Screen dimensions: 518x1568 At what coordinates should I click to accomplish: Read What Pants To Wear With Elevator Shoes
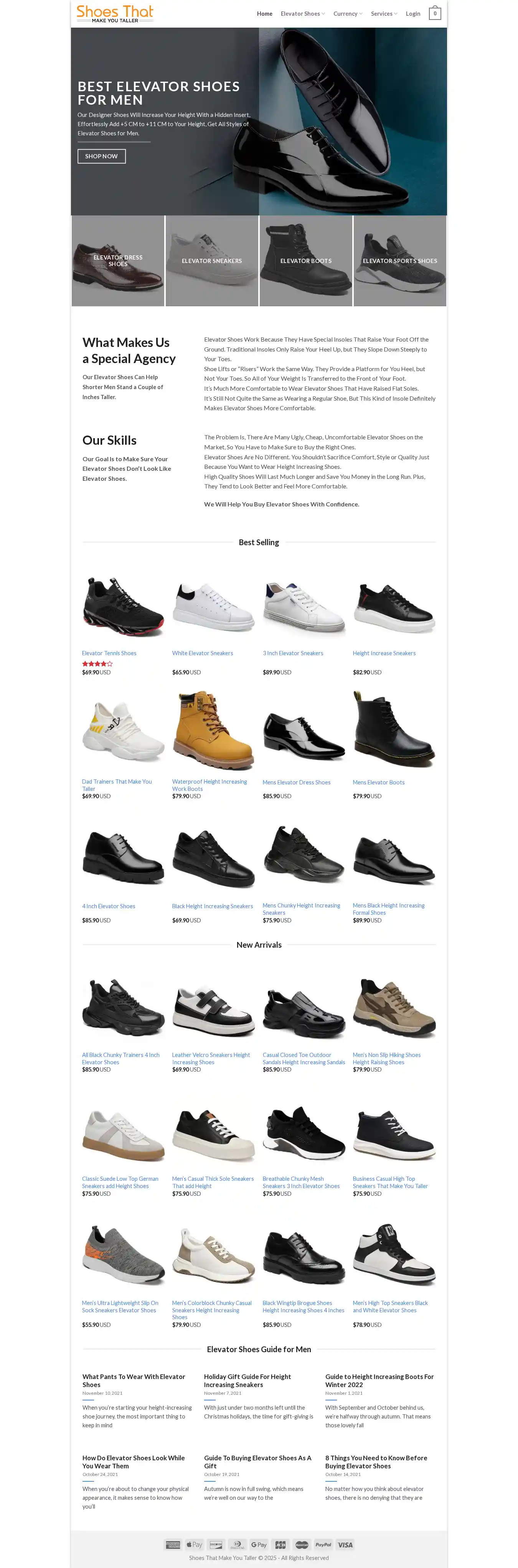click(134, 1381)
